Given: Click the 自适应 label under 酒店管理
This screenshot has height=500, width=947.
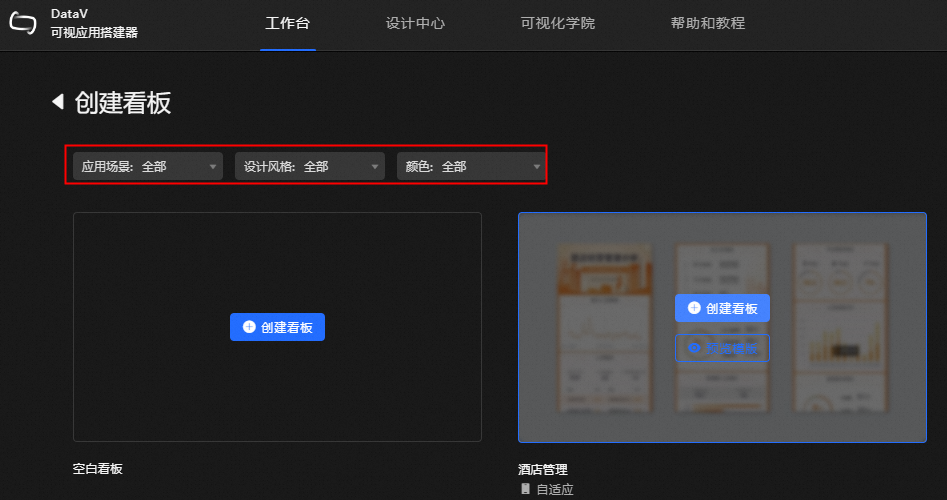Looking at the screenshot, I should click(555, 489).
